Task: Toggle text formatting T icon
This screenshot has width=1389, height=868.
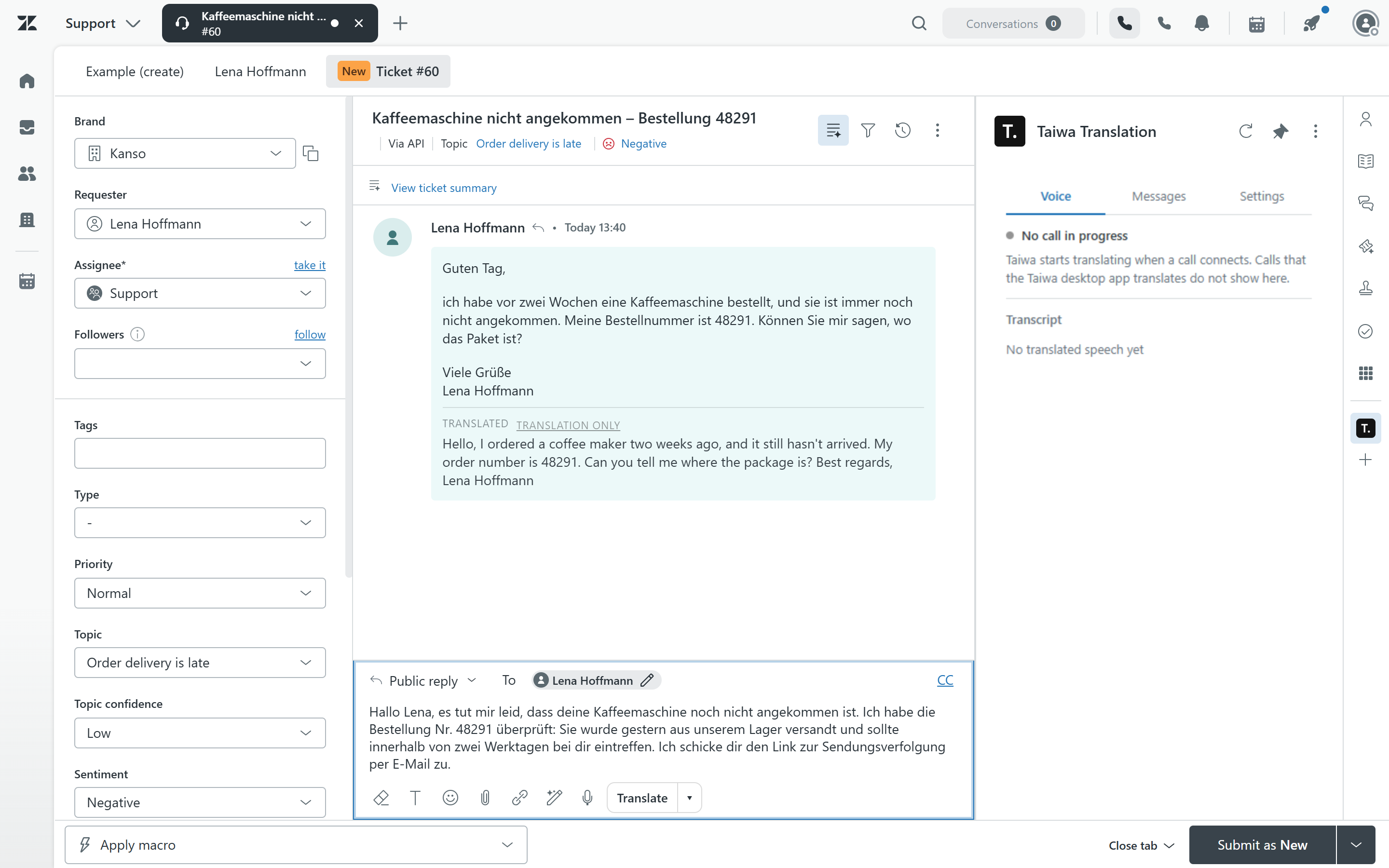Action: pyautogui.click(x=416, y=798)
